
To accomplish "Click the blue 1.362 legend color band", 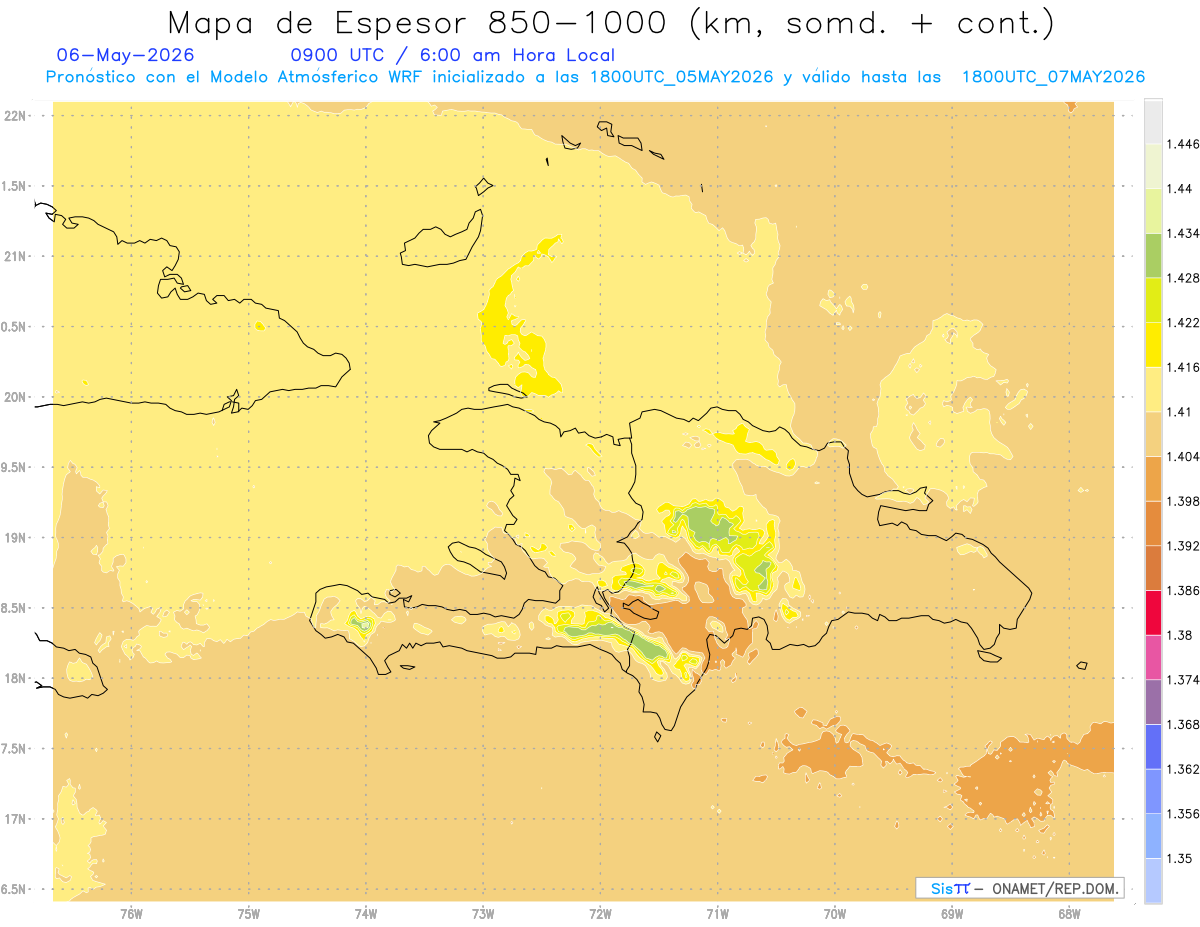I will (1153, 746).
